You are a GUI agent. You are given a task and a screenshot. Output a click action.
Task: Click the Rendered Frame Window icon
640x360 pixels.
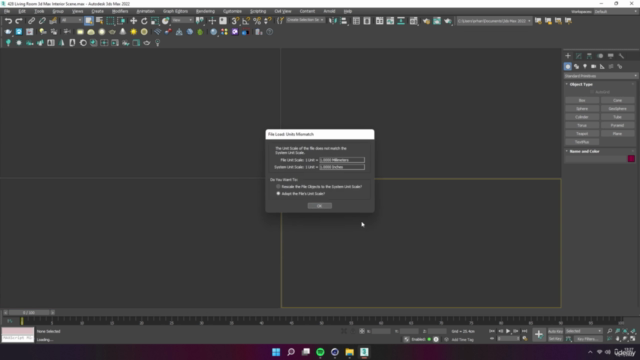(437, 21)
